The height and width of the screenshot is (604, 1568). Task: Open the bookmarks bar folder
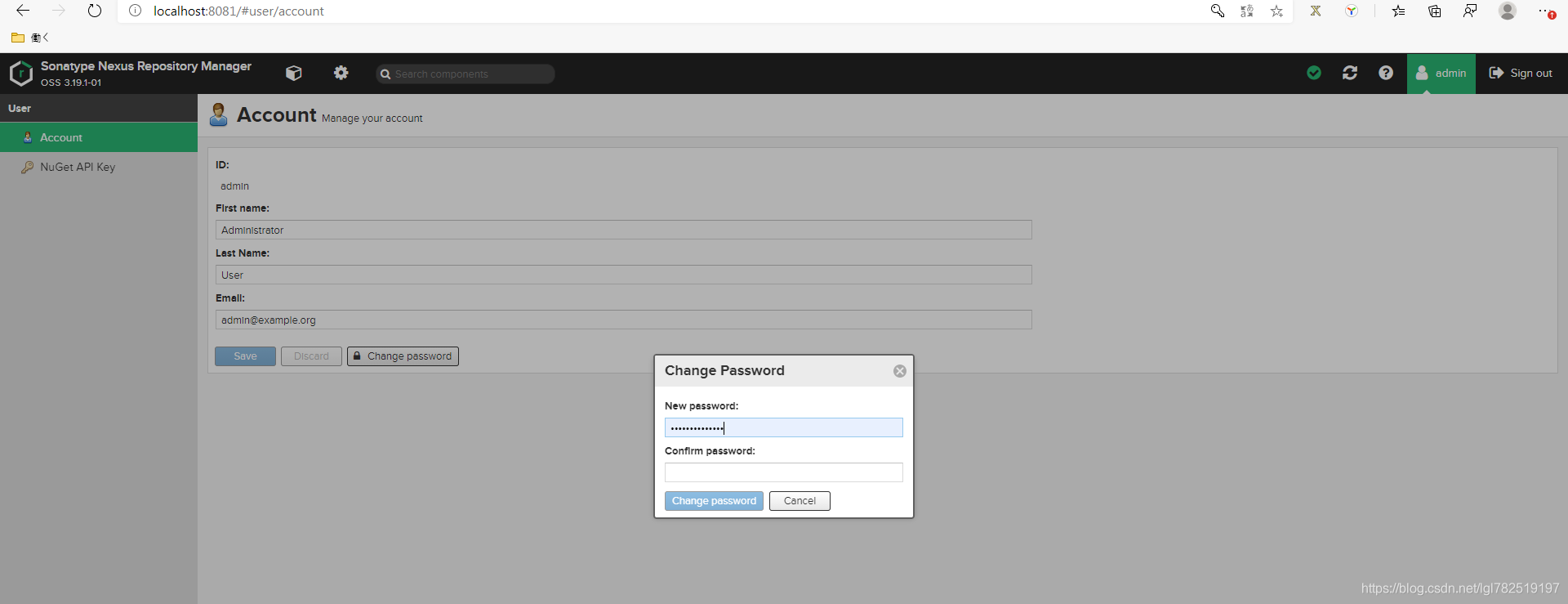18,38
